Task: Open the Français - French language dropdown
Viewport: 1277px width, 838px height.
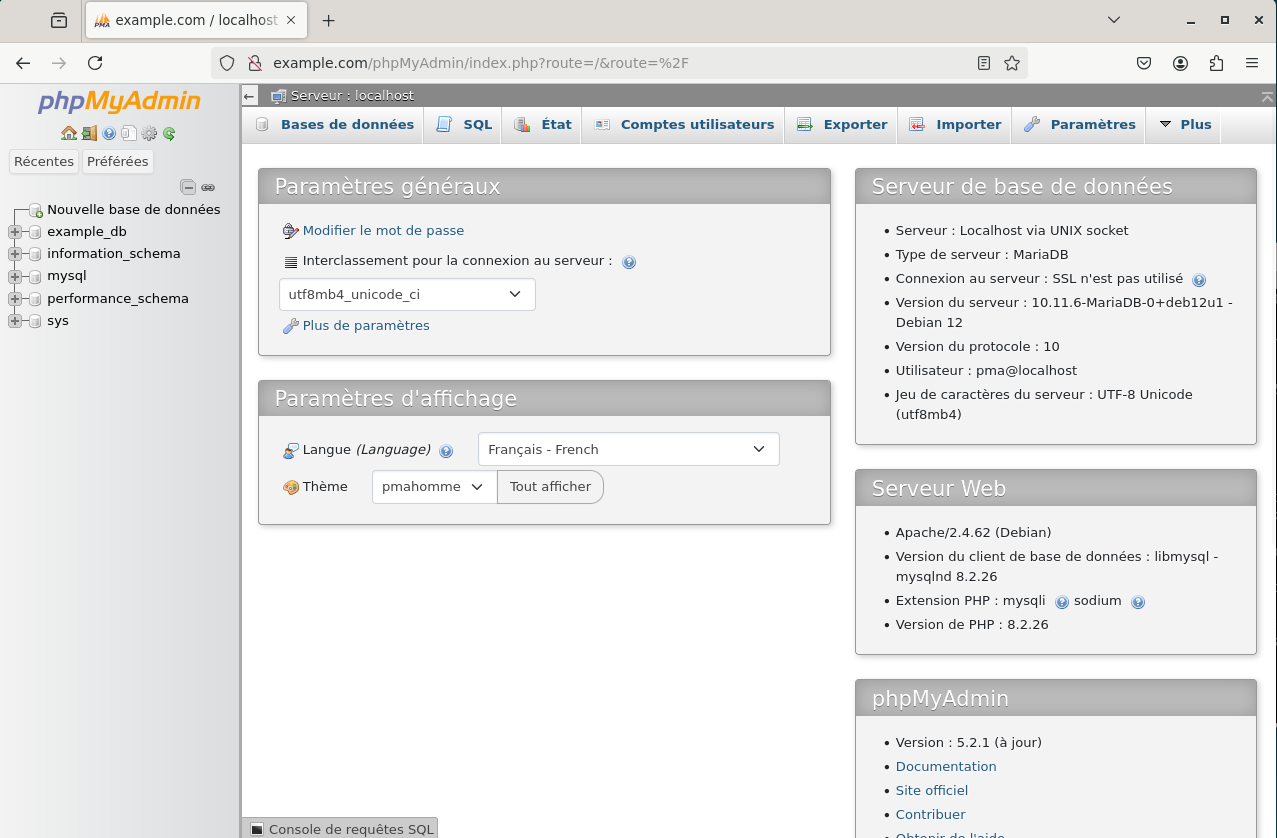Action: tap(629, 450)
